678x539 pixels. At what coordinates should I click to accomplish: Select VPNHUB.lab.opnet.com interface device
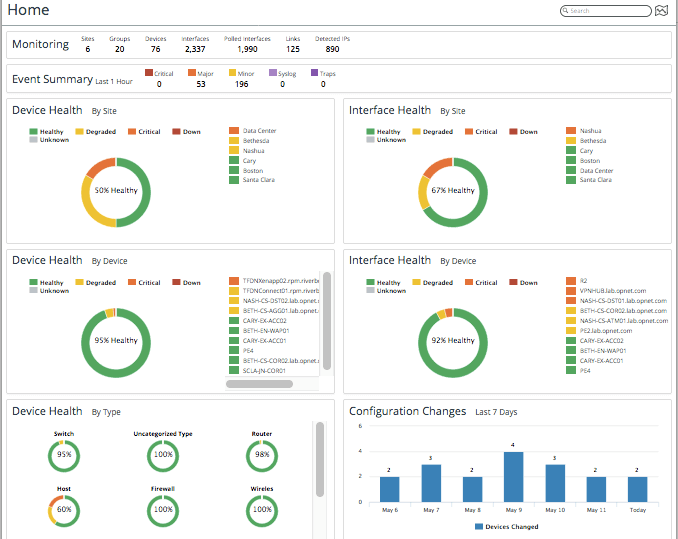[x=606, y=291]
